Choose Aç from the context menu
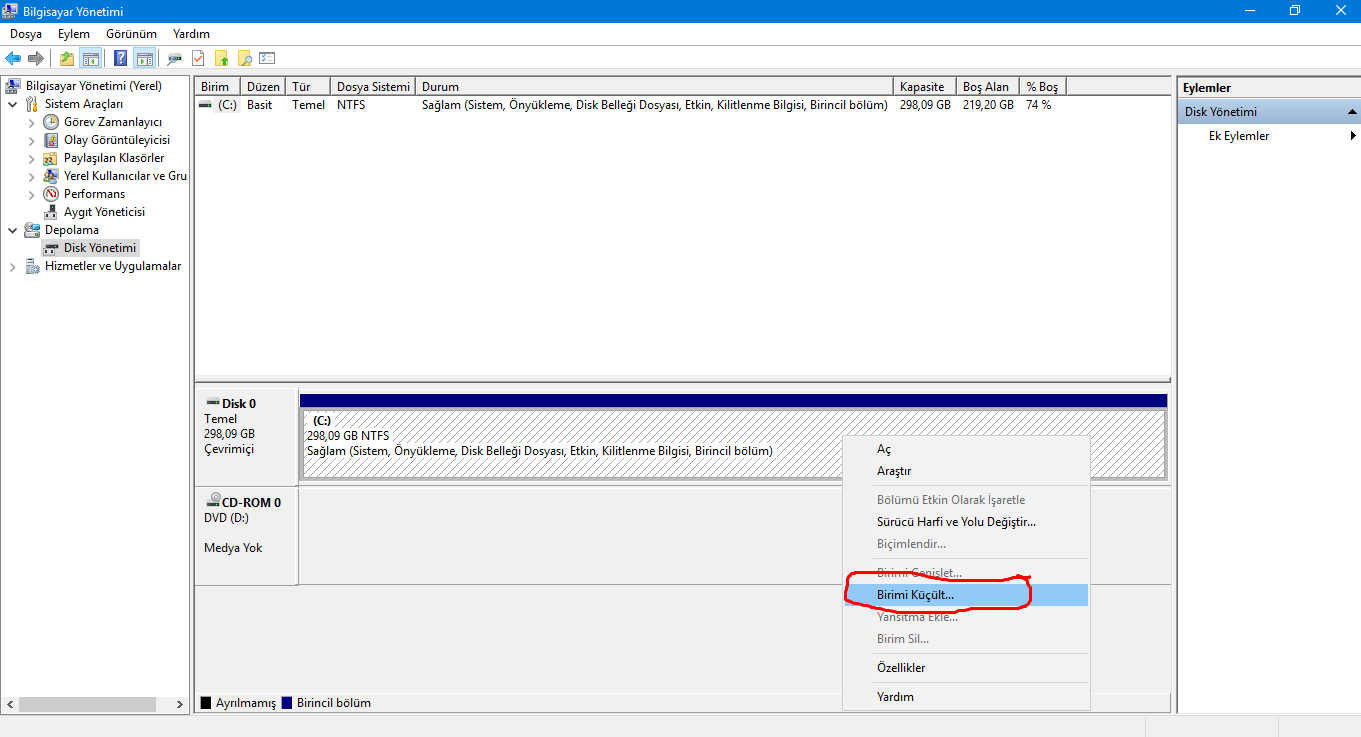1361x737 pixels. tap(966, 449)
